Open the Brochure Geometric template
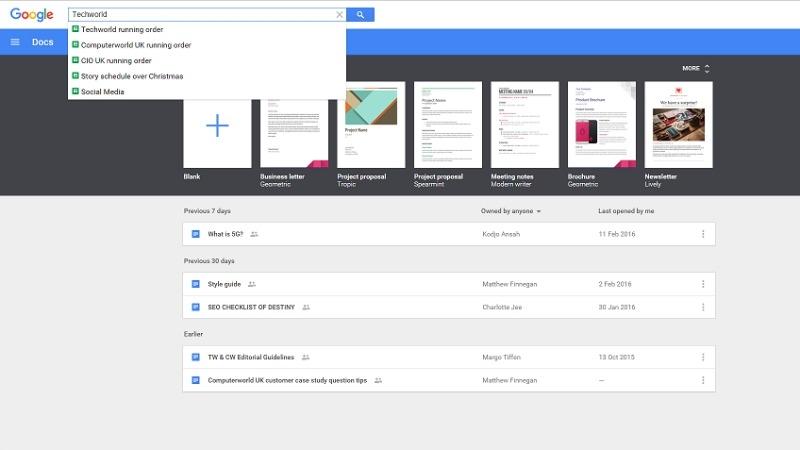The height and width of the screenshot is (450, 800). pyautogui.click(x=602, y=124)
